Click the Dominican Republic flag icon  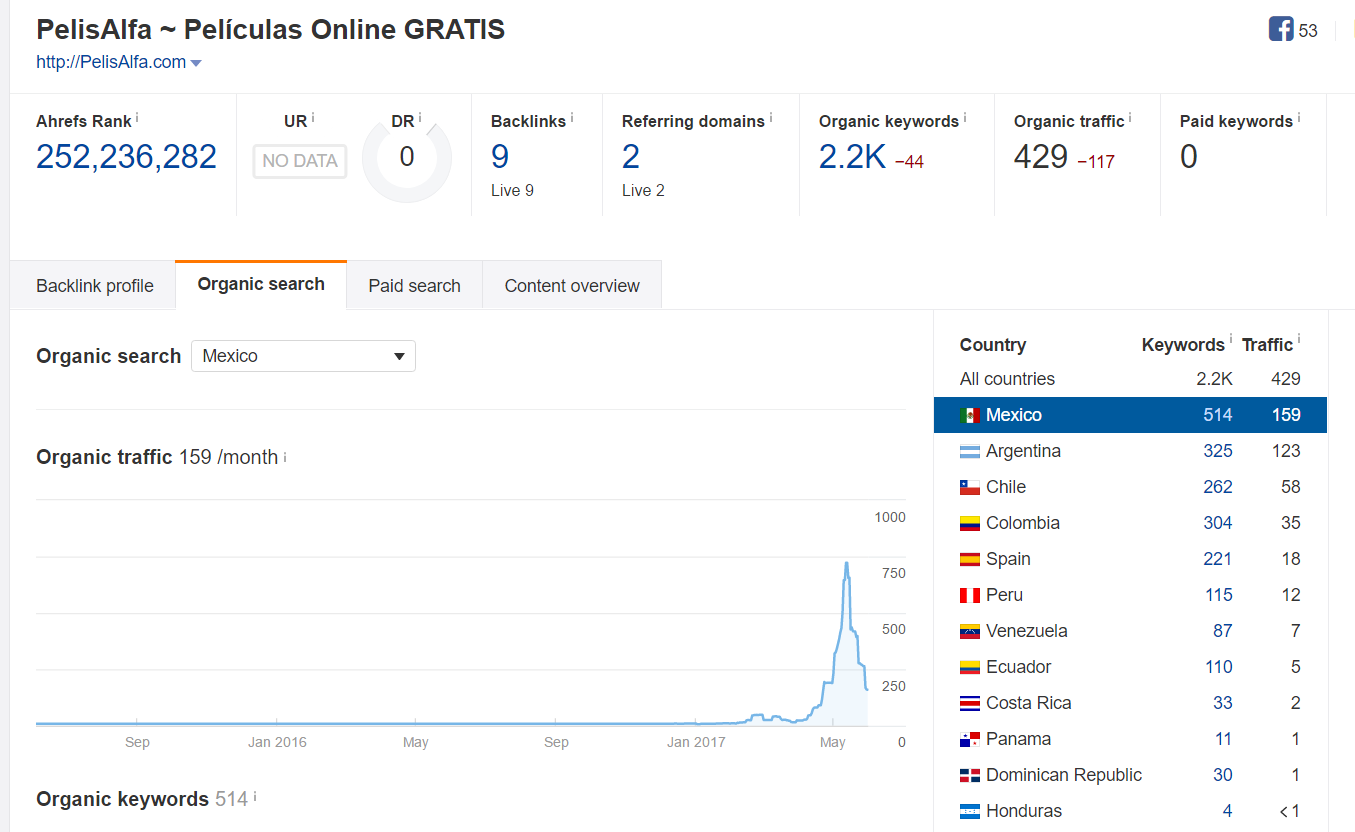[x=969, y=775]
